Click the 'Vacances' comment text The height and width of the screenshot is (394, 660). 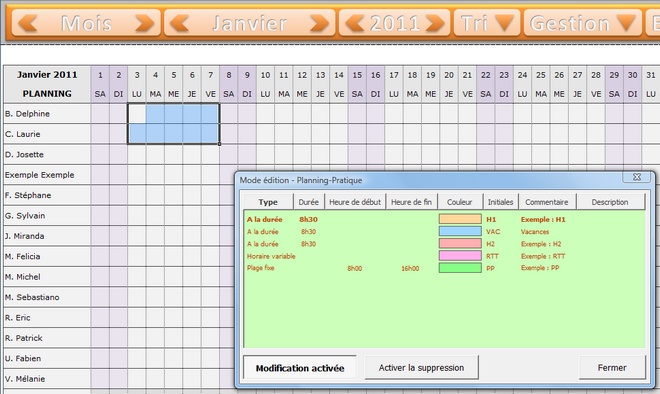pos(535,232)
